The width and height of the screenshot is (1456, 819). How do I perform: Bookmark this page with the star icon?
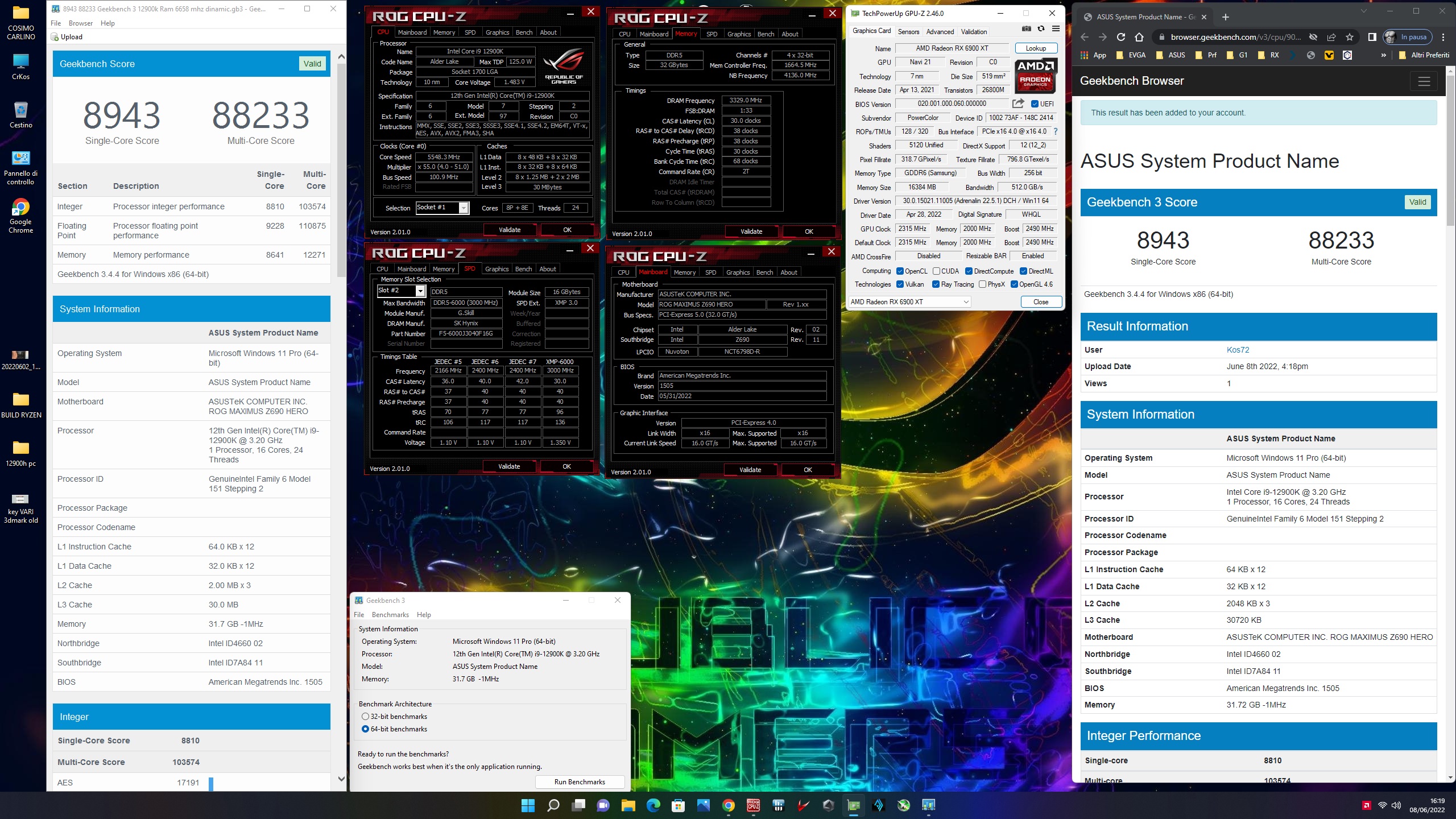pyautogui.click(x=1349, y=37)
